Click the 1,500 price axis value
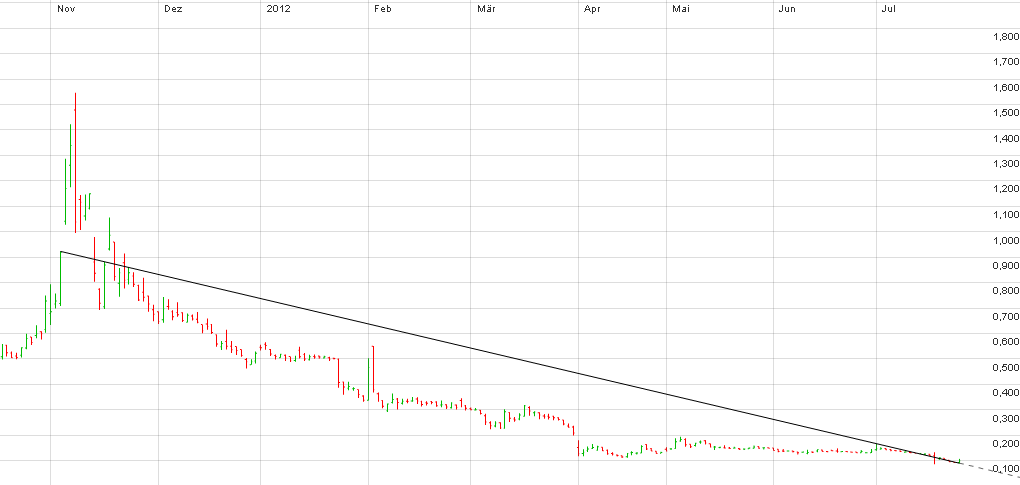This screenshot has height=485, width=1020. point(1006,113)
